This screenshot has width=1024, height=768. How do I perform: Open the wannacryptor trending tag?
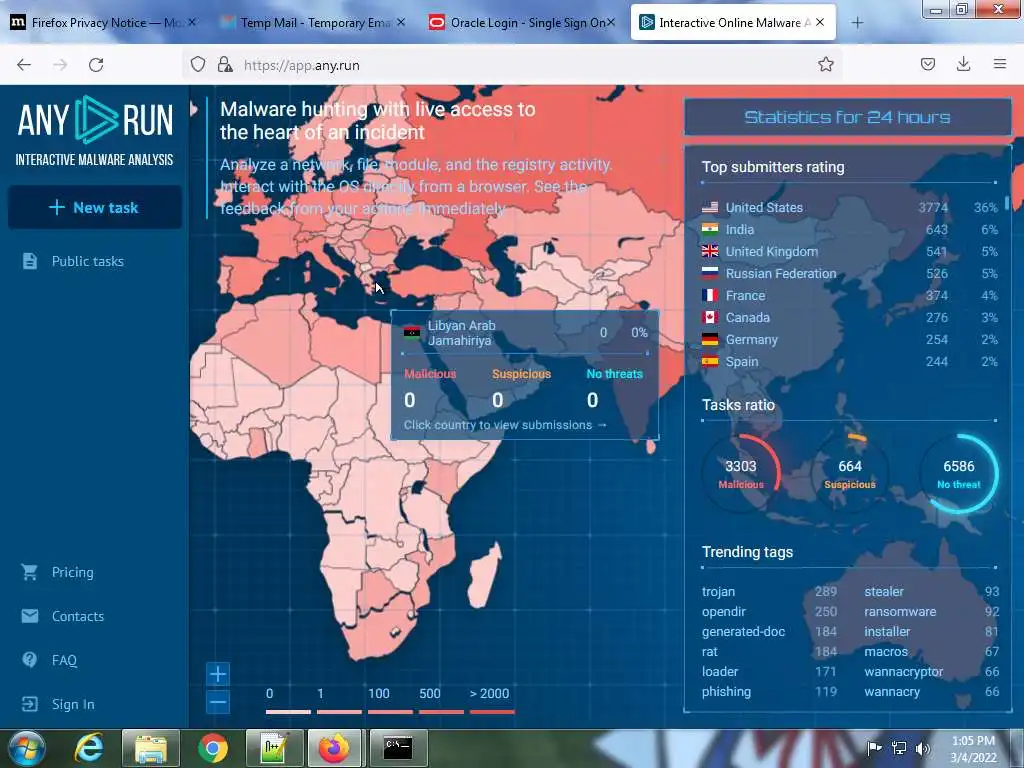click(904, 671)
